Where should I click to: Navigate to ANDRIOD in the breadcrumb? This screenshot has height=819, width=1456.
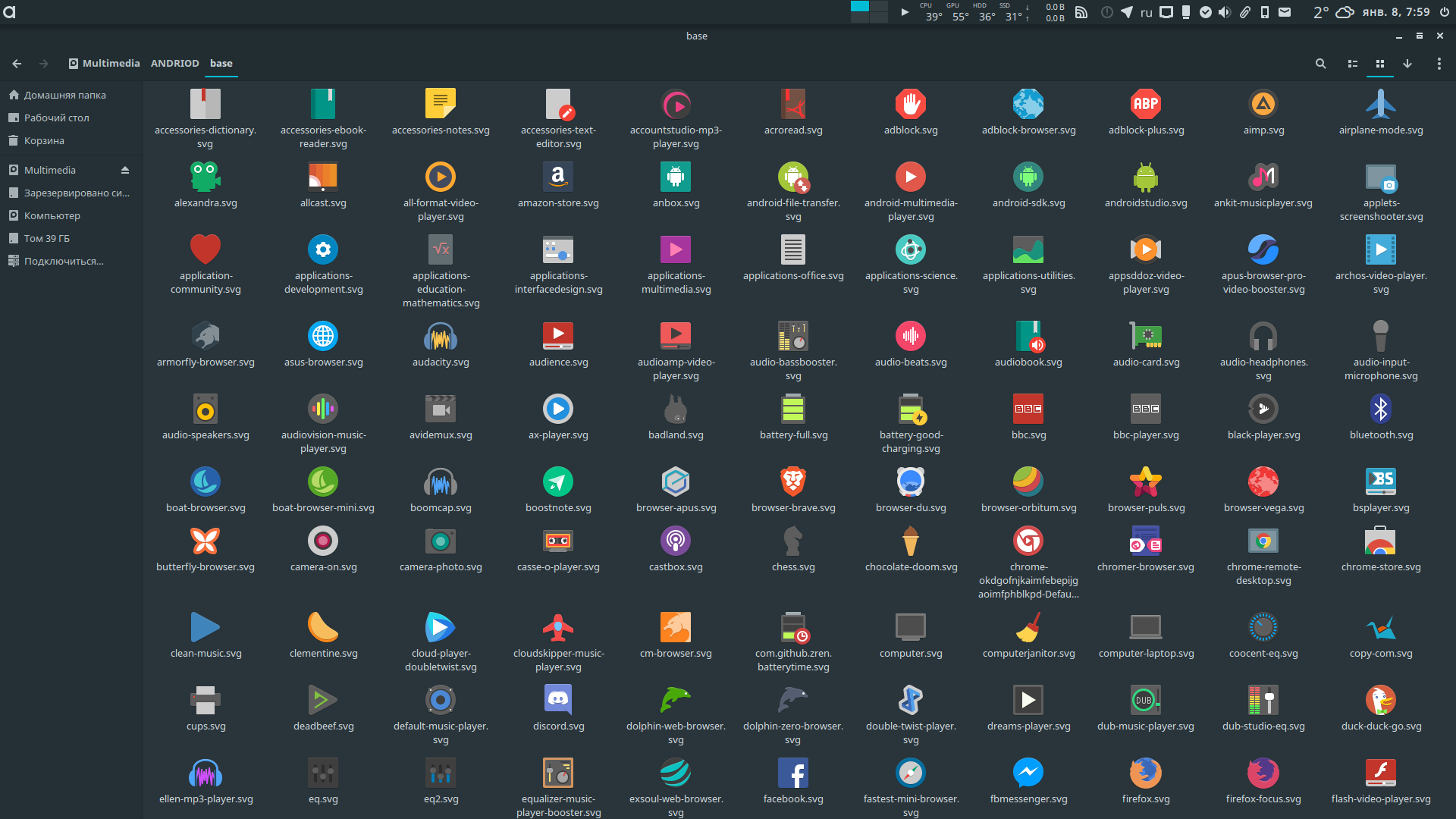click(x=174, y=63)
